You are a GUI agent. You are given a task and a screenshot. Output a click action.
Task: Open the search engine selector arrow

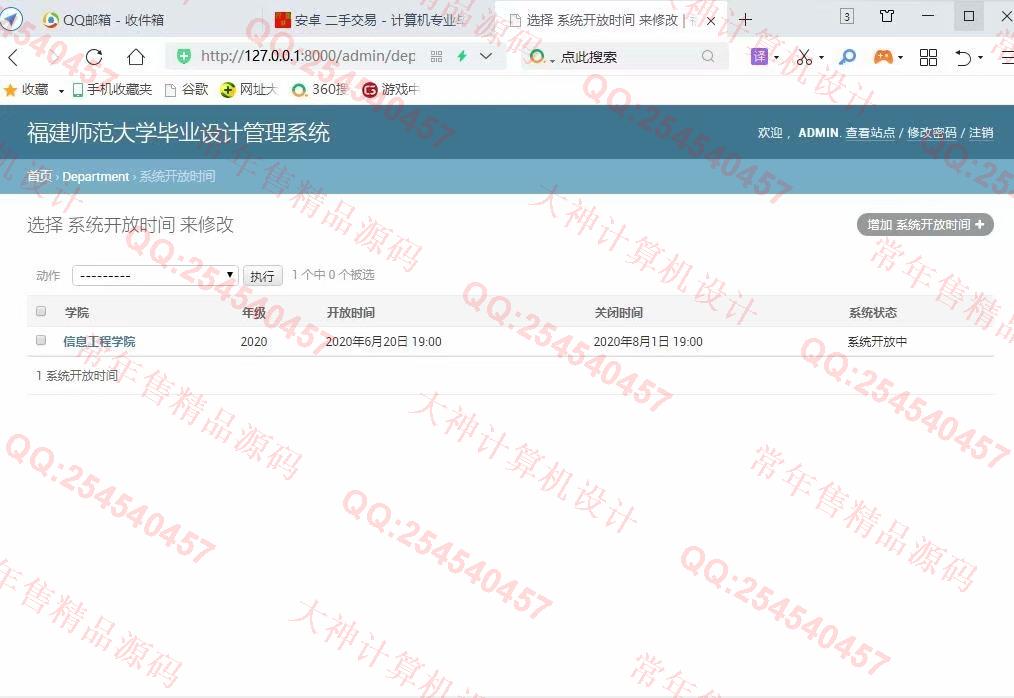[x=552, y=60]
